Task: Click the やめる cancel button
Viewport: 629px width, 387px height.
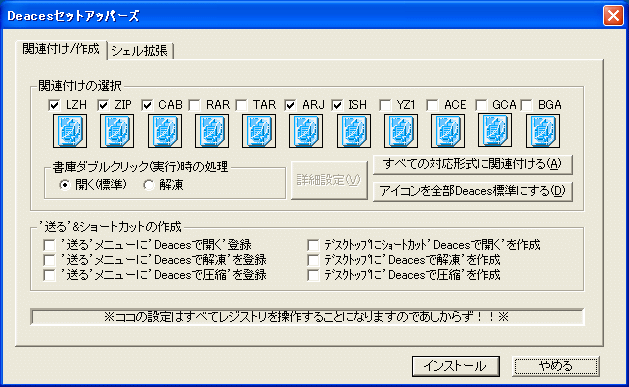Action: coord(556,366)
